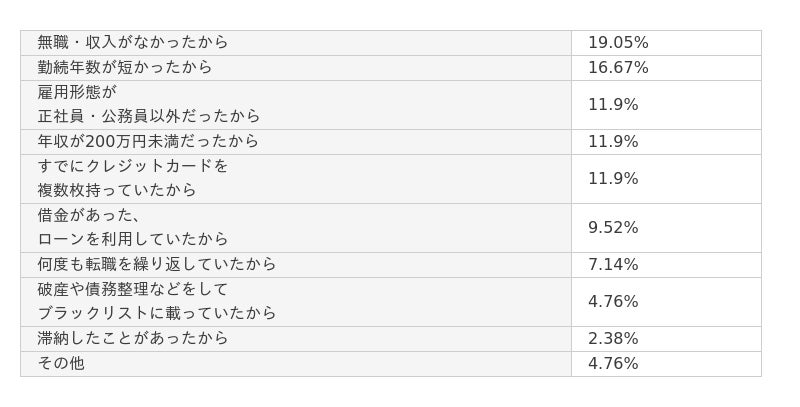Click the 'すでにクレジットカードを複数枚持っていたから' cell
Viewport: 800px width, 407px height.
(x=133, y=178)
